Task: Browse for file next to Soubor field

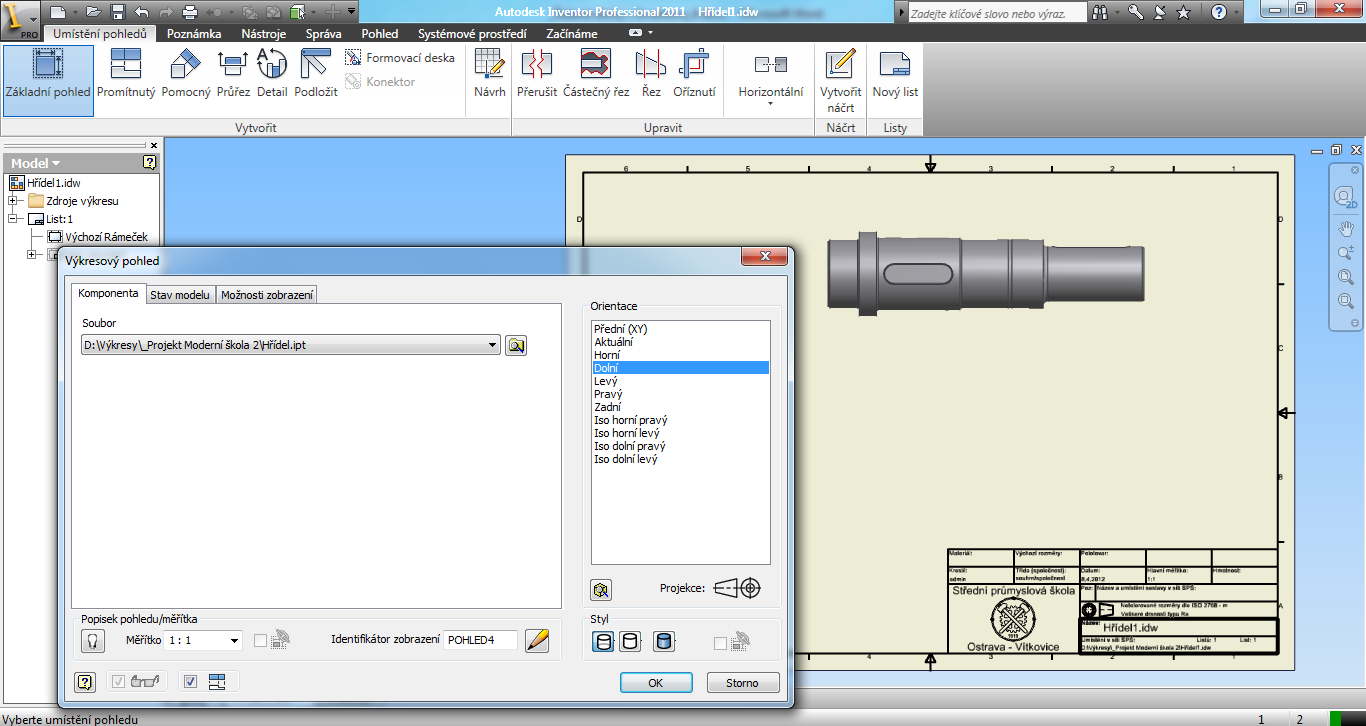Action: 515,346
